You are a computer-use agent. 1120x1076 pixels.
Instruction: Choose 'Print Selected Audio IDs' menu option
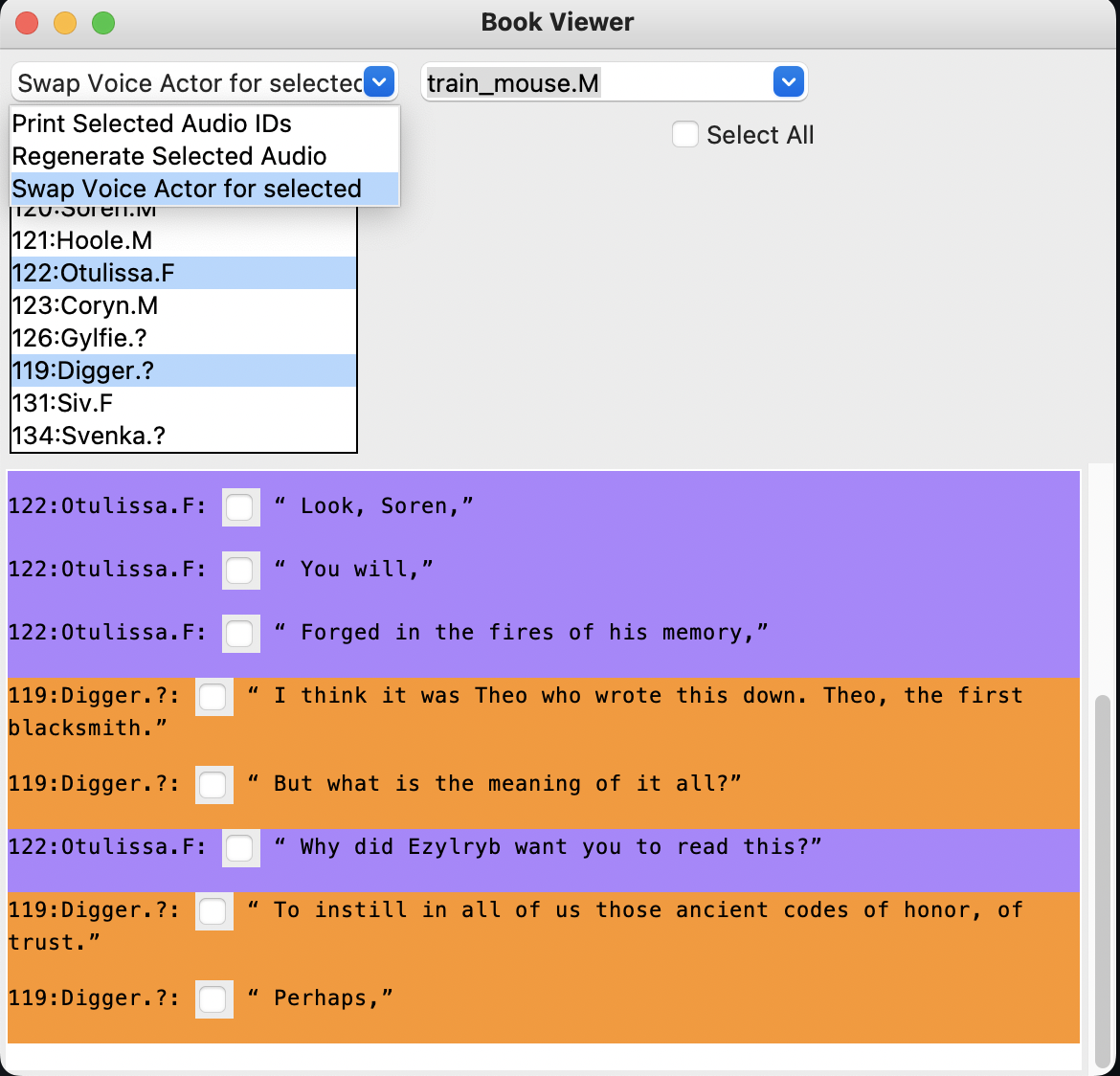pos(151,123)
